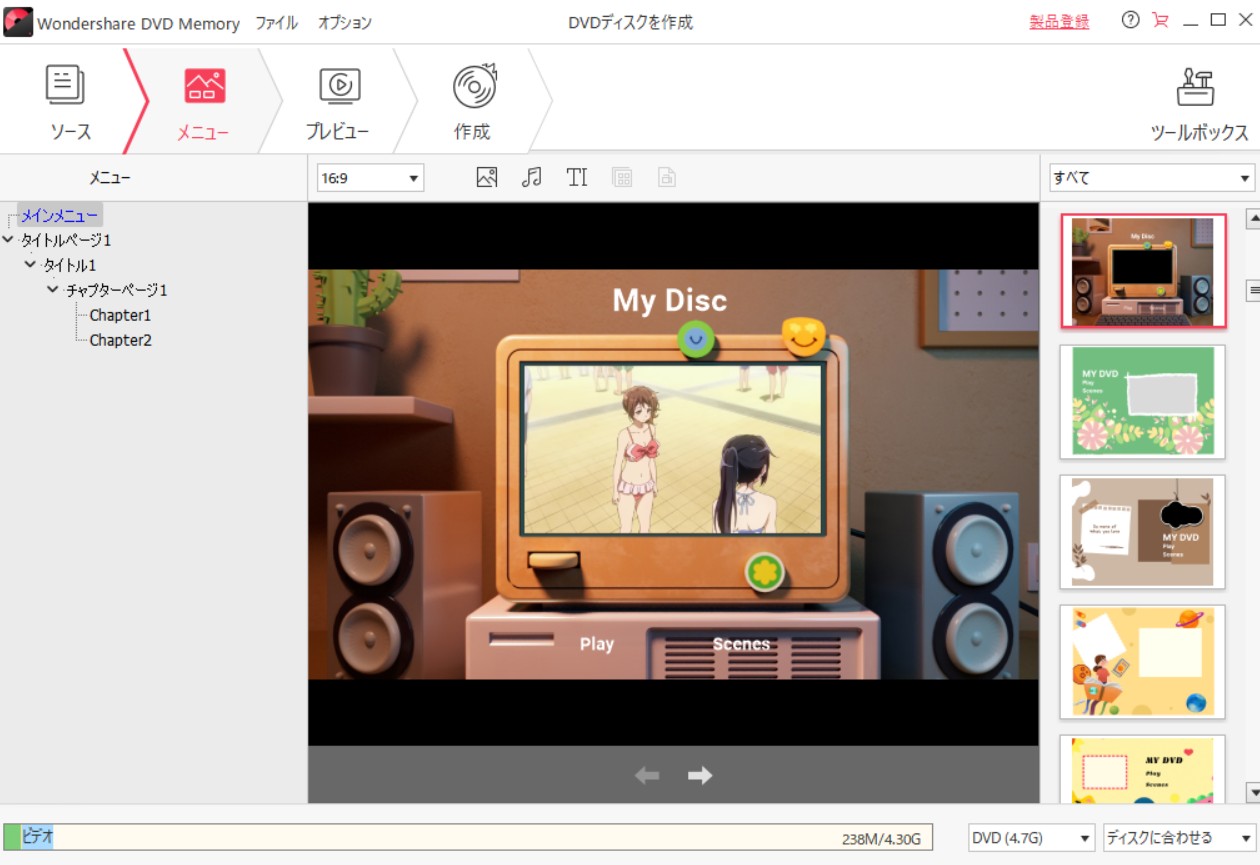
Task: Click the Wondershare DVD Memory logo icon
Action: pos(18,22)
